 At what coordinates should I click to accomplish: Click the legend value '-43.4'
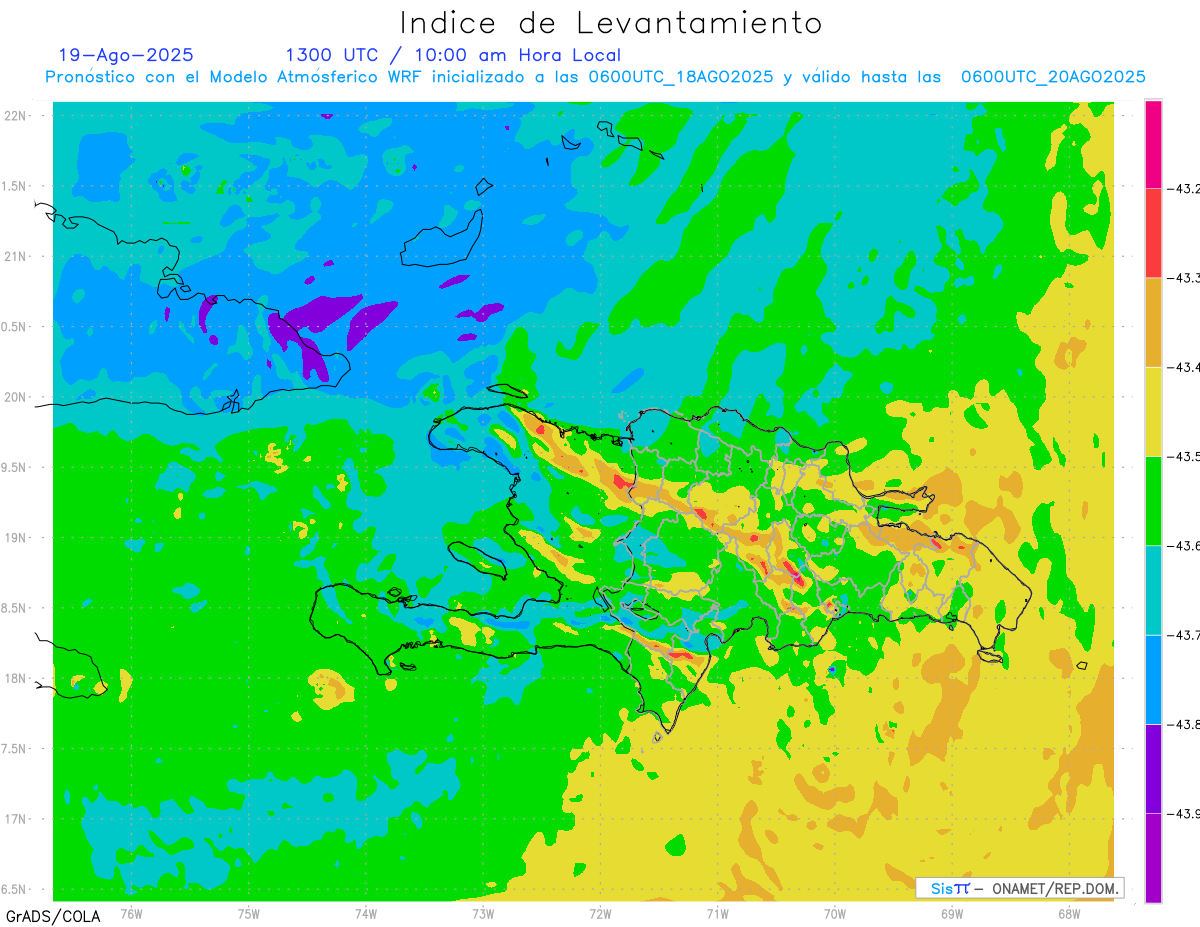1184,367
